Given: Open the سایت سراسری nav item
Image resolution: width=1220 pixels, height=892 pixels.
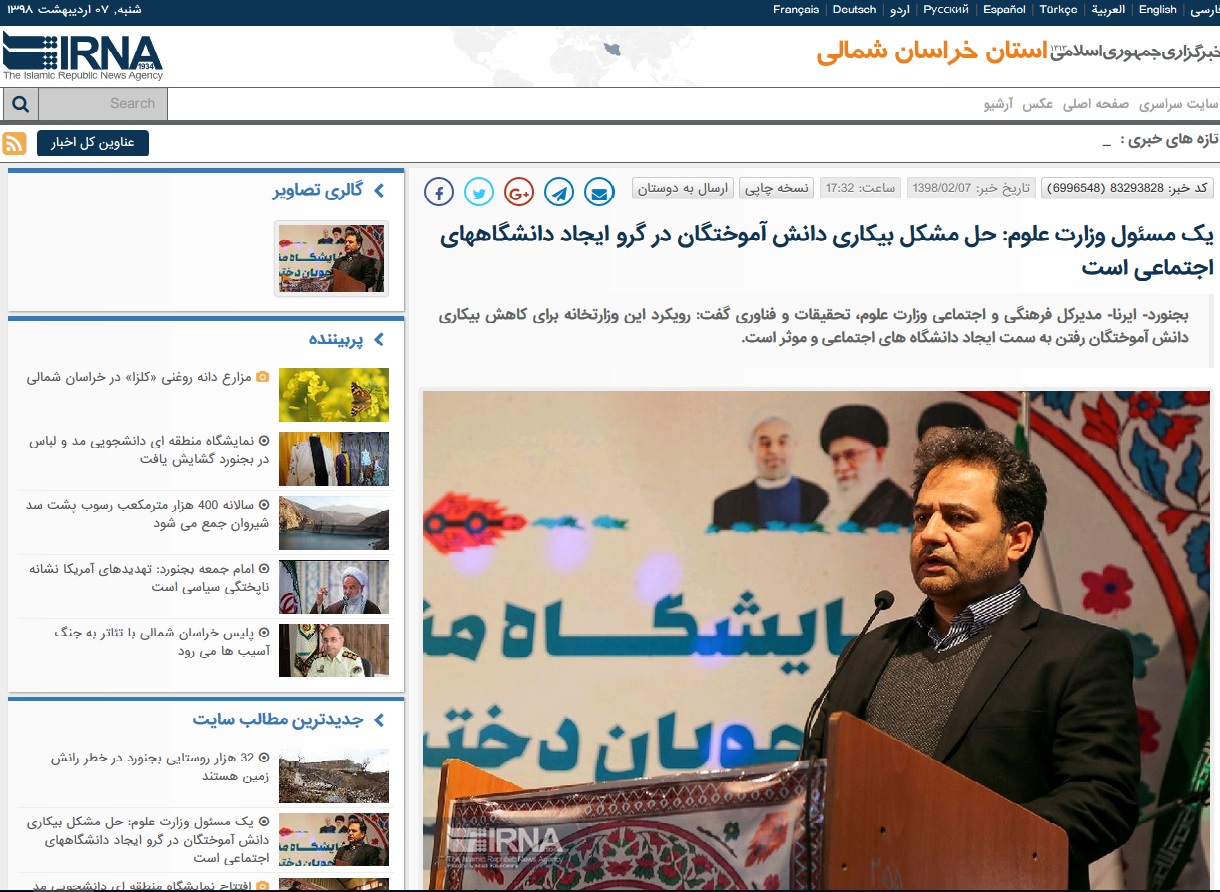Looking at the screenshot, I should tap(1179, 104).
